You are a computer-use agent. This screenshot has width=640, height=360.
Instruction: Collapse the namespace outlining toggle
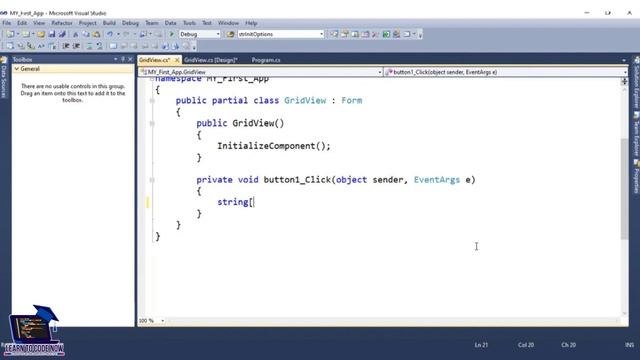pos(152,78)
